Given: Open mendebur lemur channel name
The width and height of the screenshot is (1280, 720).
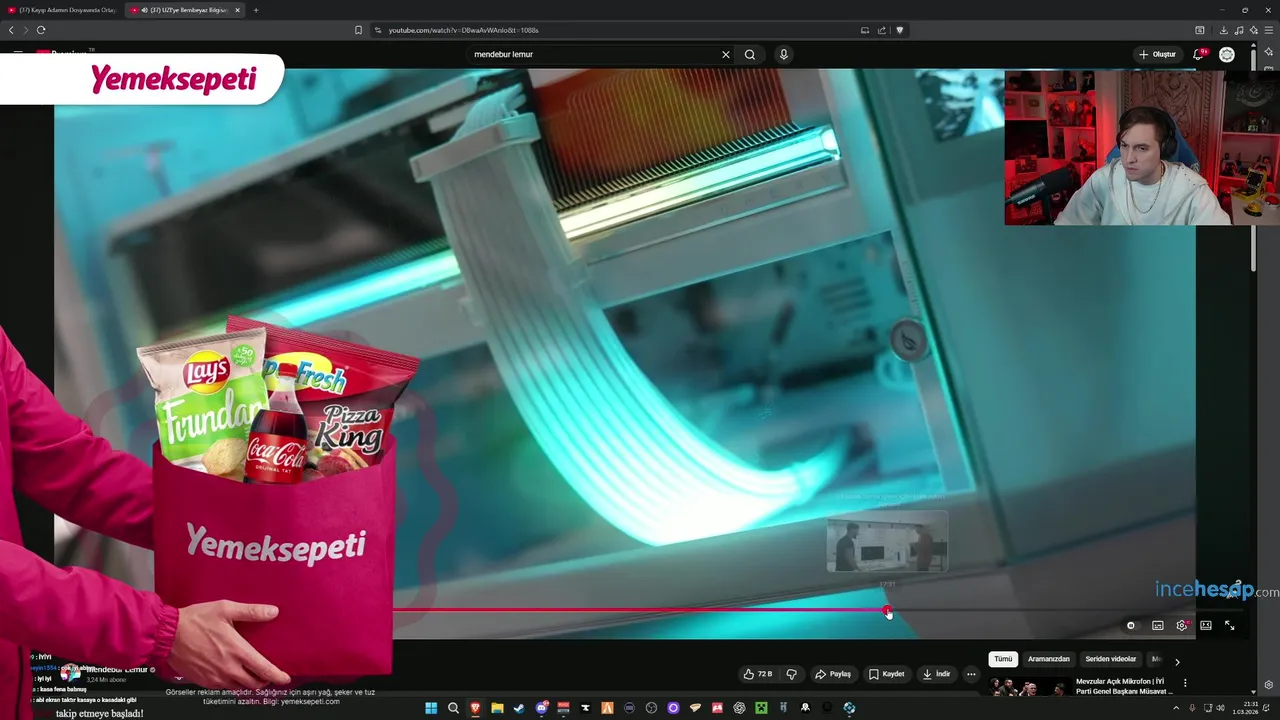Looking at the screenshot, I should click(x=117, y=669).
